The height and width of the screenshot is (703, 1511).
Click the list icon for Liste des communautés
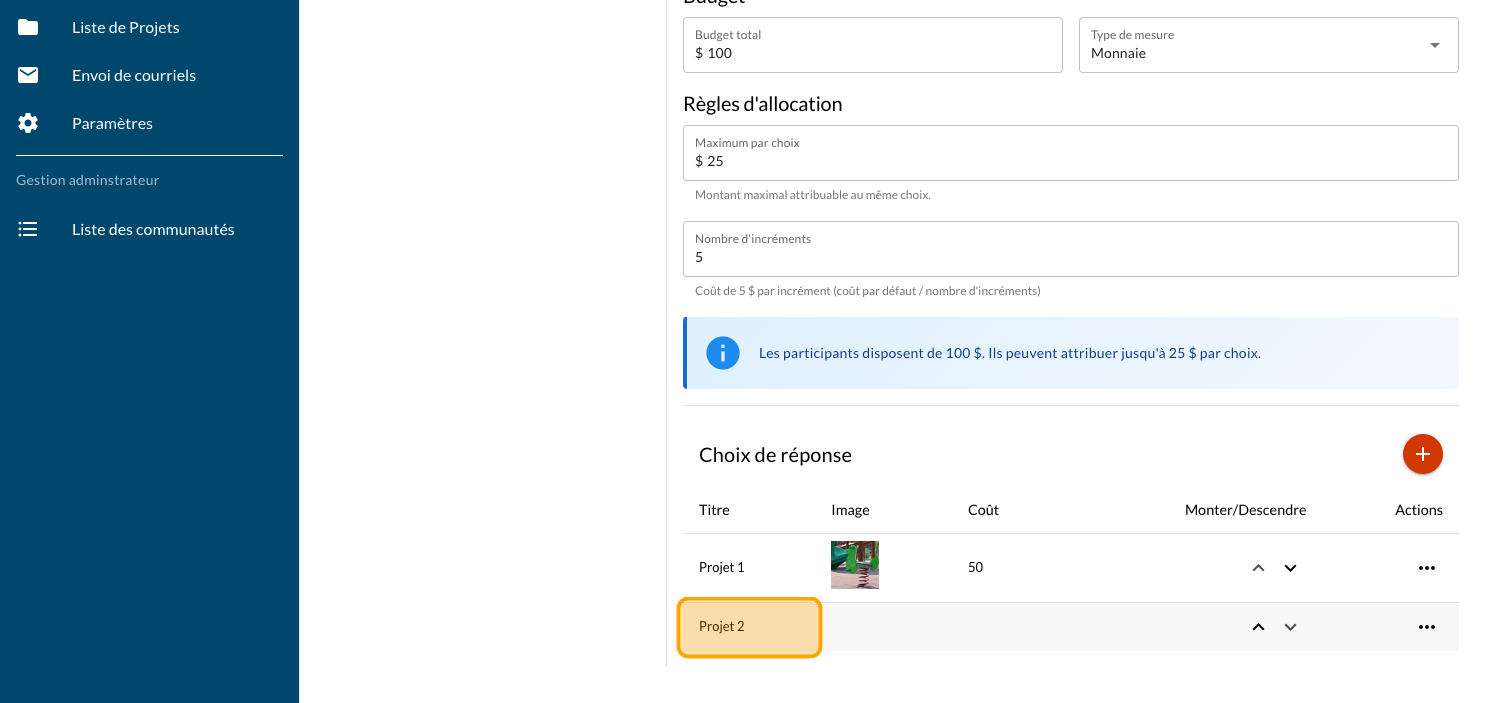[x=28, y=229]
